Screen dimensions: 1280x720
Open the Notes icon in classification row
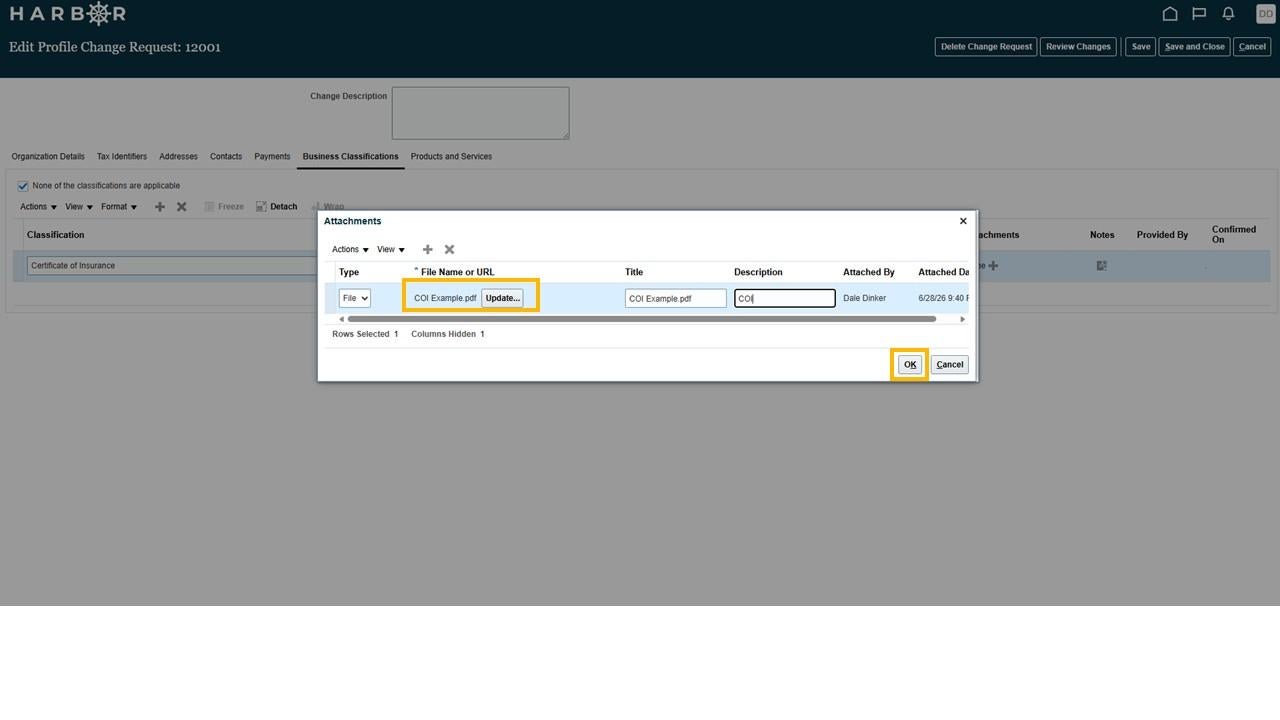click(1101, 266)
